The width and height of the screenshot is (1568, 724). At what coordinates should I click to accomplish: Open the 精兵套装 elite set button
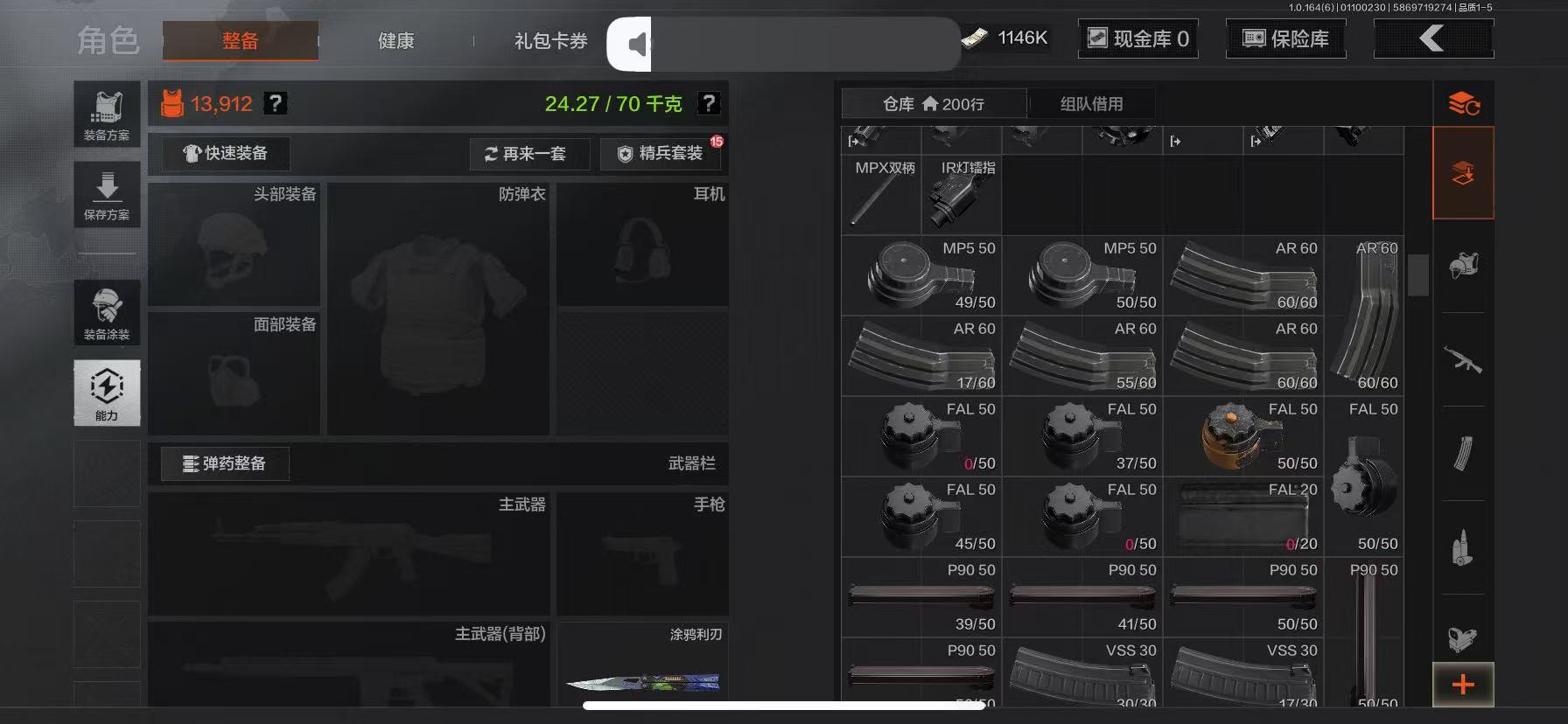click(x=661, y=154)
